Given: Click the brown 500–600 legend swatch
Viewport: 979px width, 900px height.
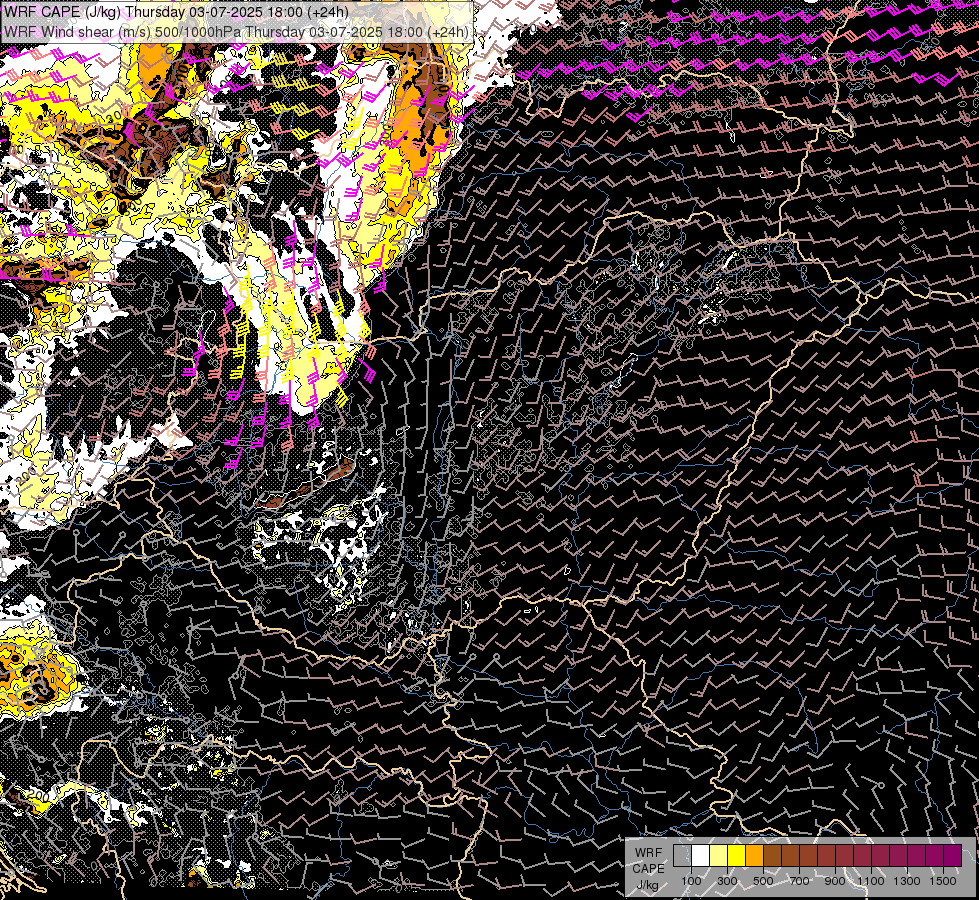Looking at the screenshot, I should pyautogui.click(x=772, y=856).
